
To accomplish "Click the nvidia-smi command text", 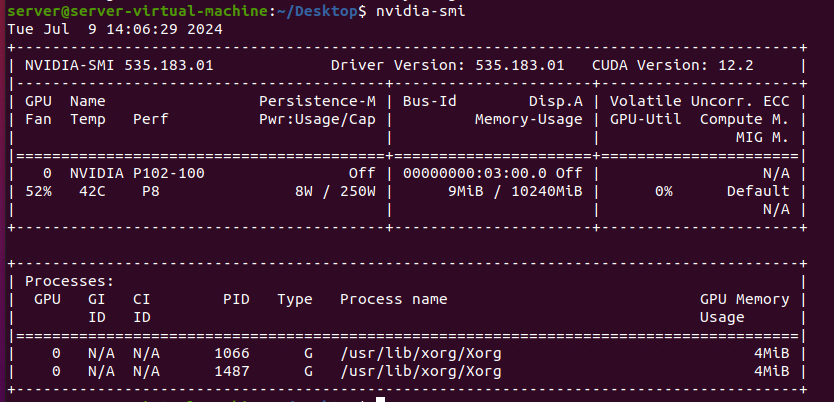I will pos(421,11).
